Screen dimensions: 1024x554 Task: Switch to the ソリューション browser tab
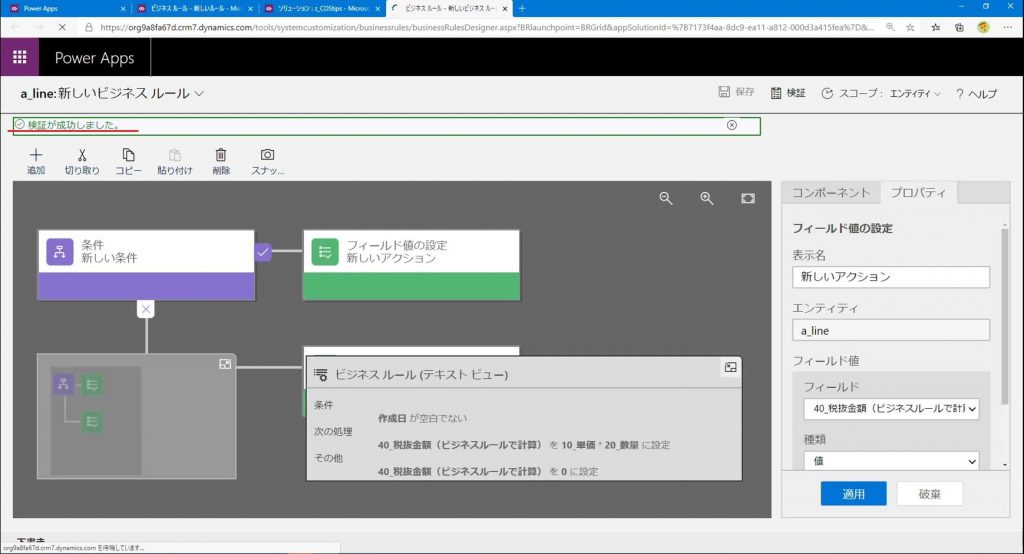tap(322, 8)
